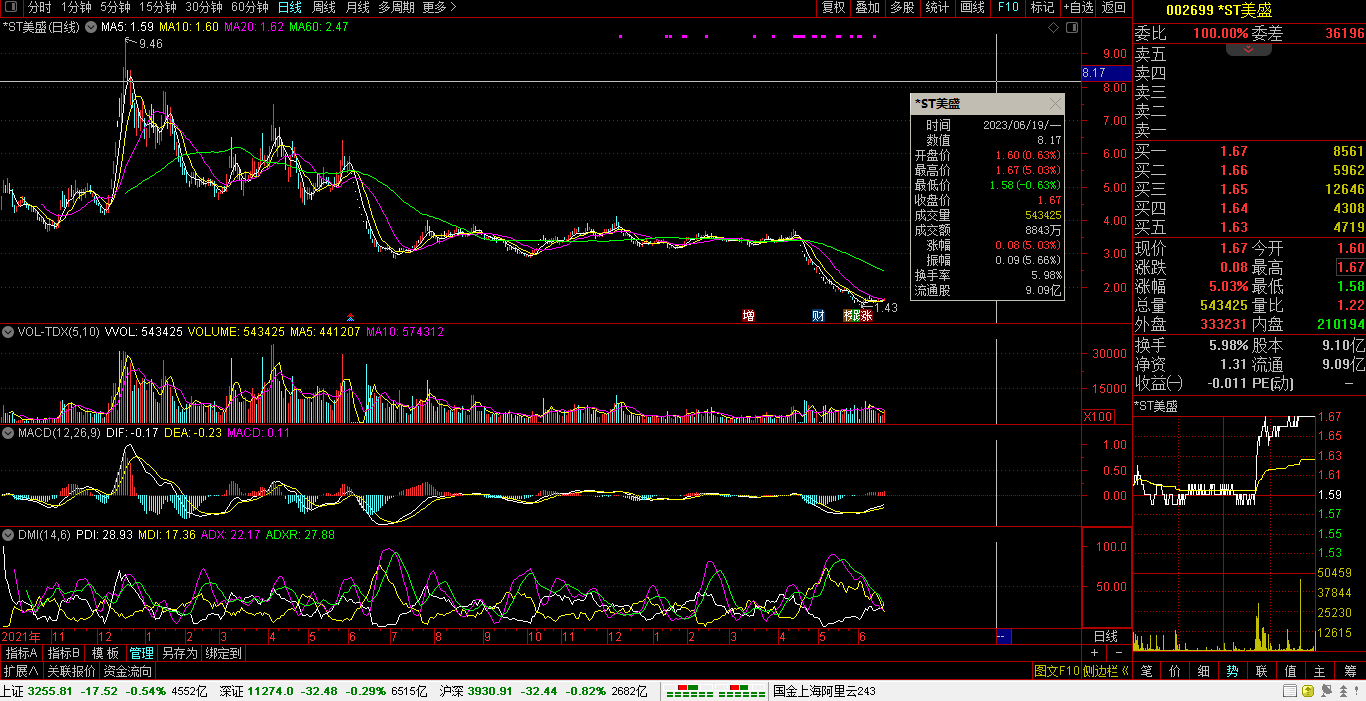Click the 绑定到 bind tab
Image resolution: width=1366 pixels, height=701 pixels.
(x=223, y=653)
